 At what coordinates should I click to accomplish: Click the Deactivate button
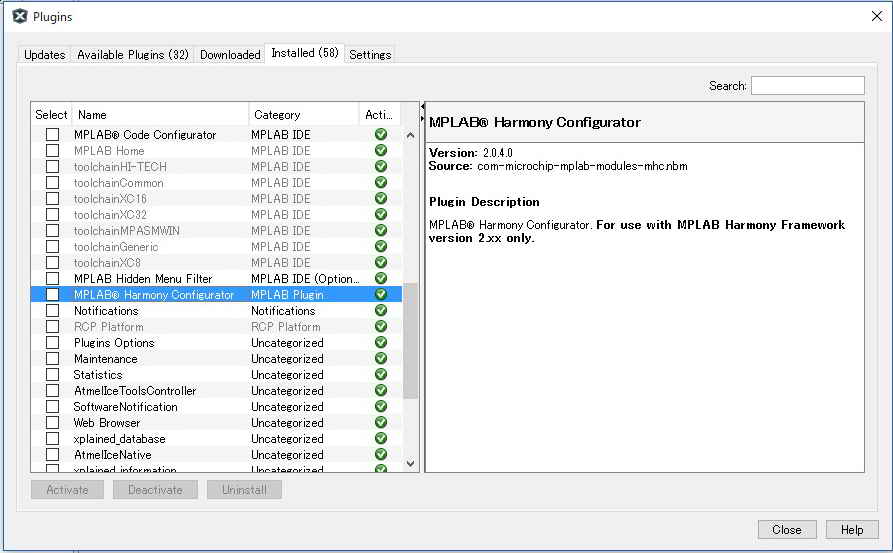[155, 490]
